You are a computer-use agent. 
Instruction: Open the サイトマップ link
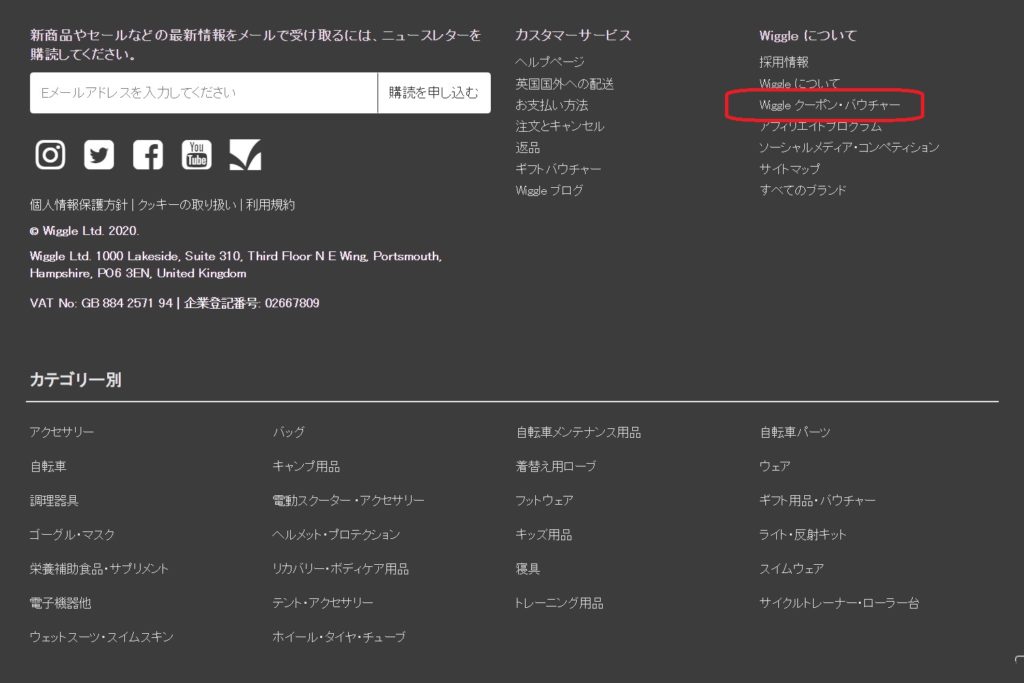pos(789,169)
